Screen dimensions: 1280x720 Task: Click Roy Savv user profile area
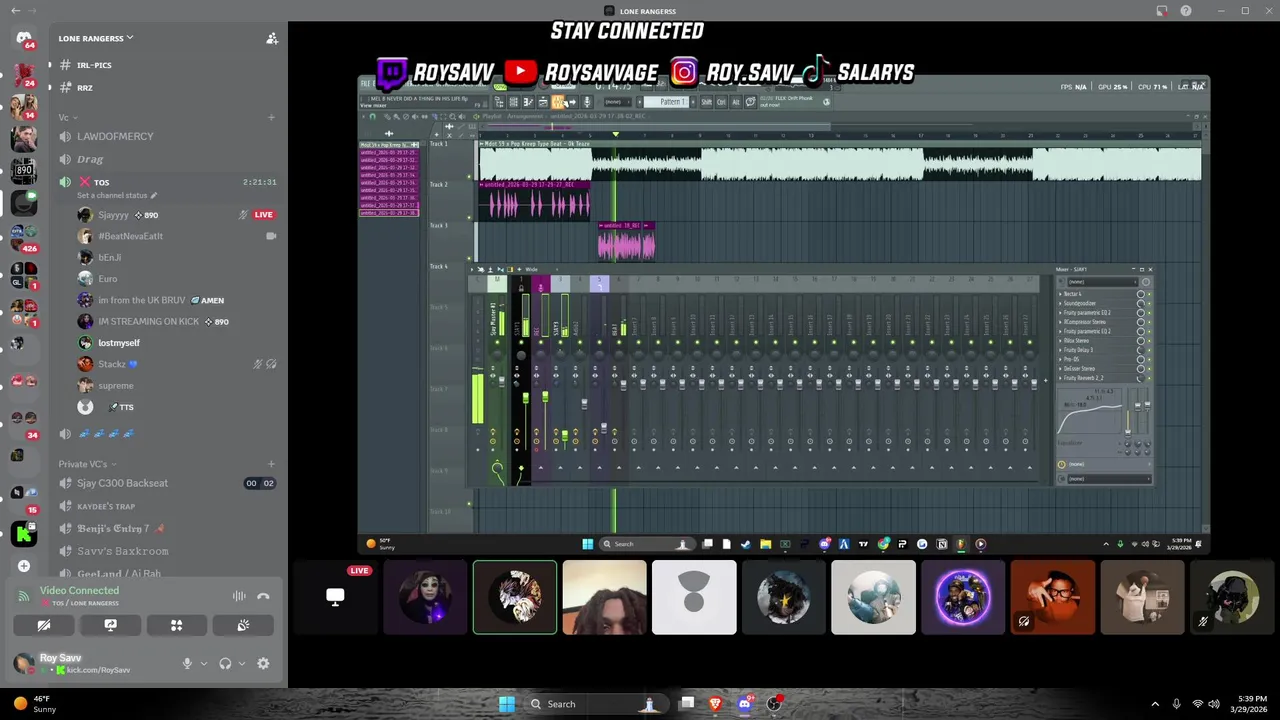coord(72,663)
